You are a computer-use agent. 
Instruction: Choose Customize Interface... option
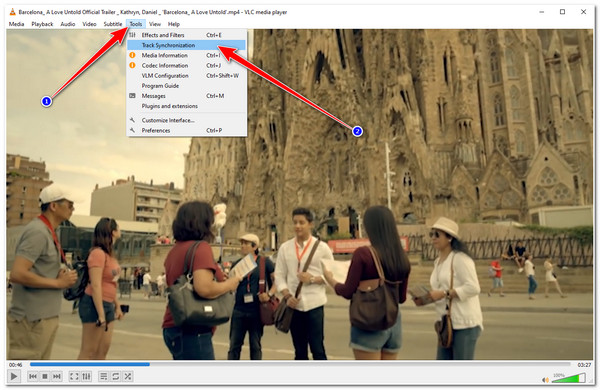pos(187,120)
